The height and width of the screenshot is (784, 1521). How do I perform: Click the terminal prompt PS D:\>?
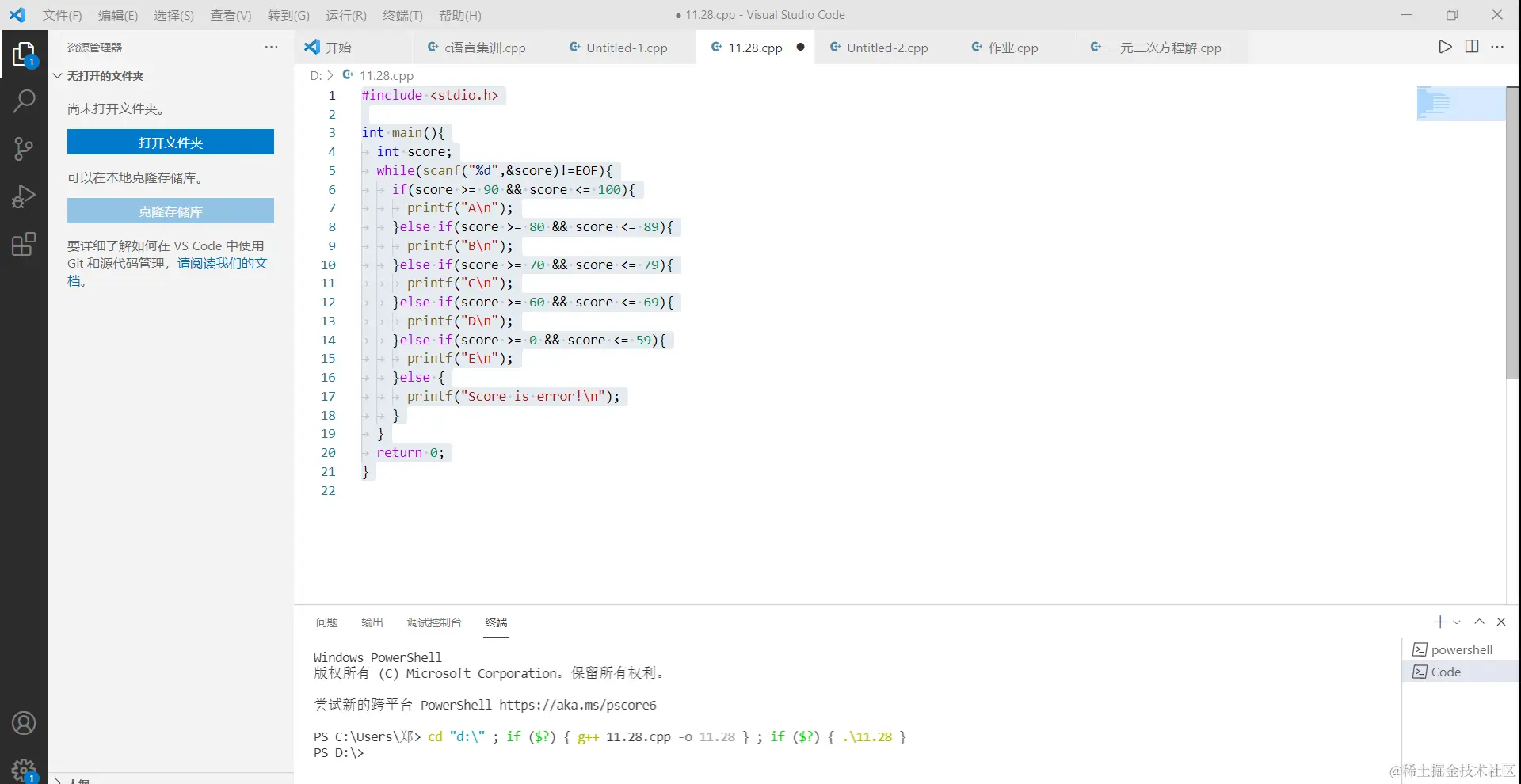point(338,752)
